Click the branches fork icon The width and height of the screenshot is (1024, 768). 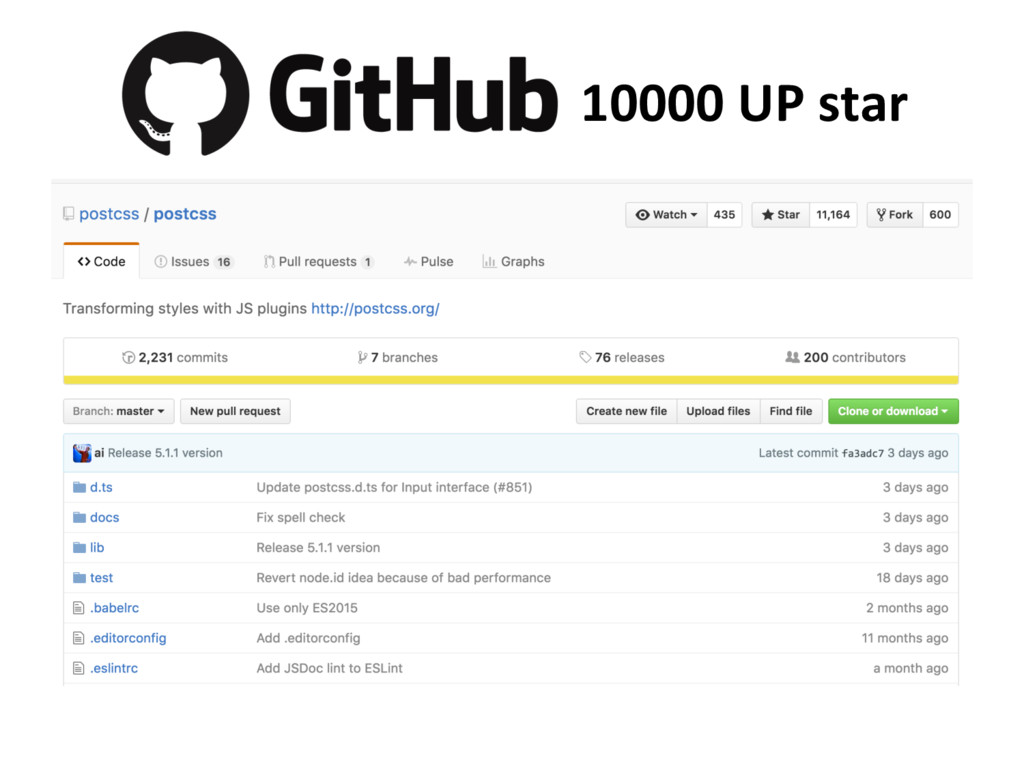(x=362, y=357)
